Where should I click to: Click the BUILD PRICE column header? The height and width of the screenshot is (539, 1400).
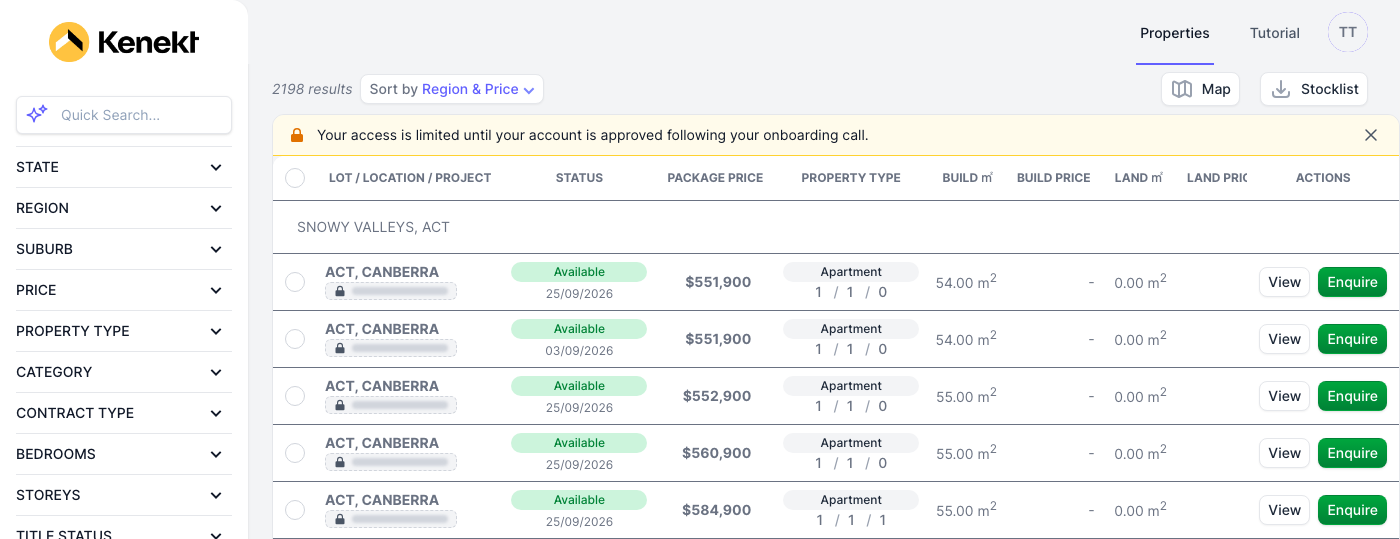pyautogui.click(x=1053, y=178)
